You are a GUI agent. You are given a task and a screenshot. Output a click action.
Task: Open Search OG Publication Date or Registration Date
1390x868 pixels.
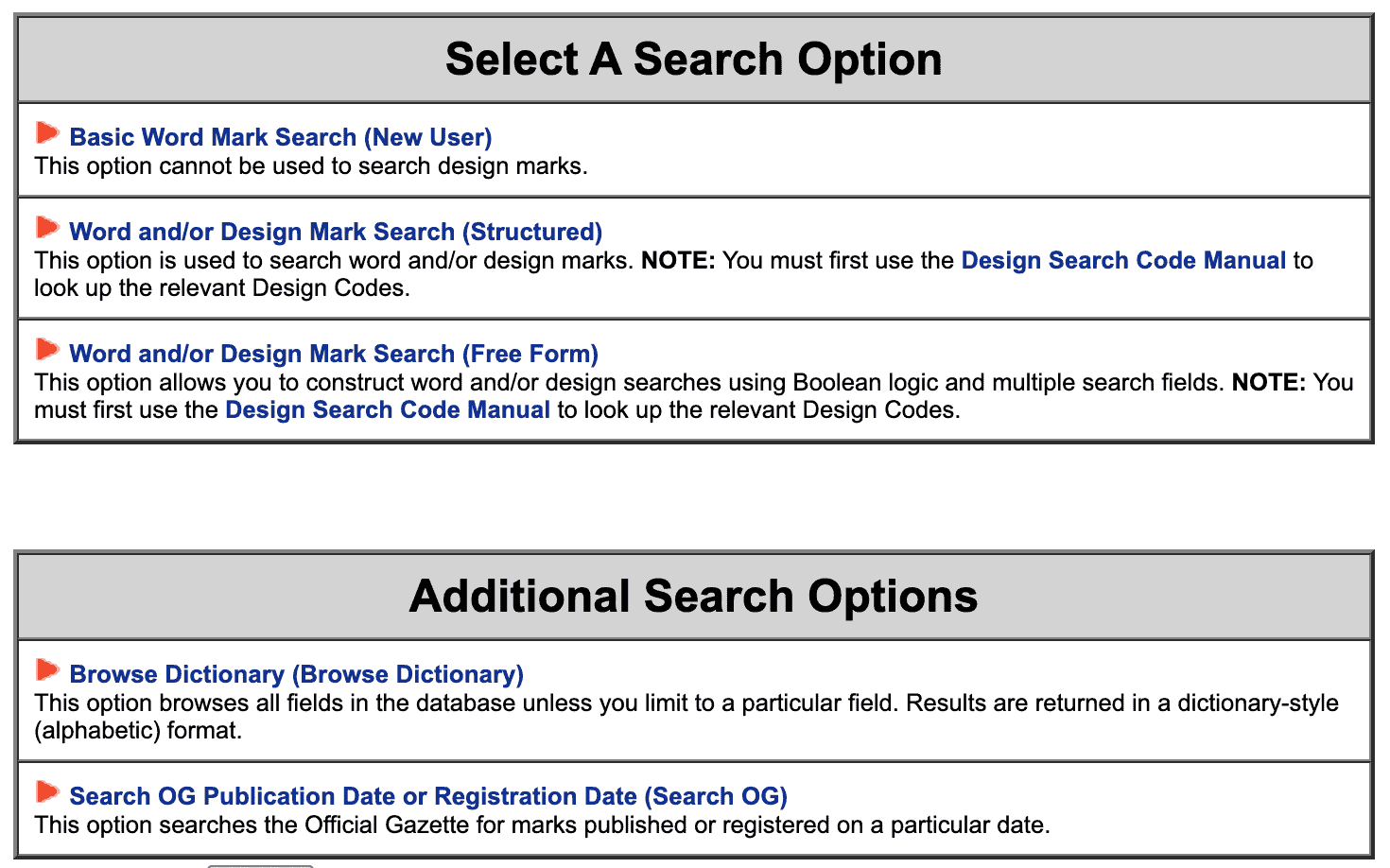(x=428, y=796)
